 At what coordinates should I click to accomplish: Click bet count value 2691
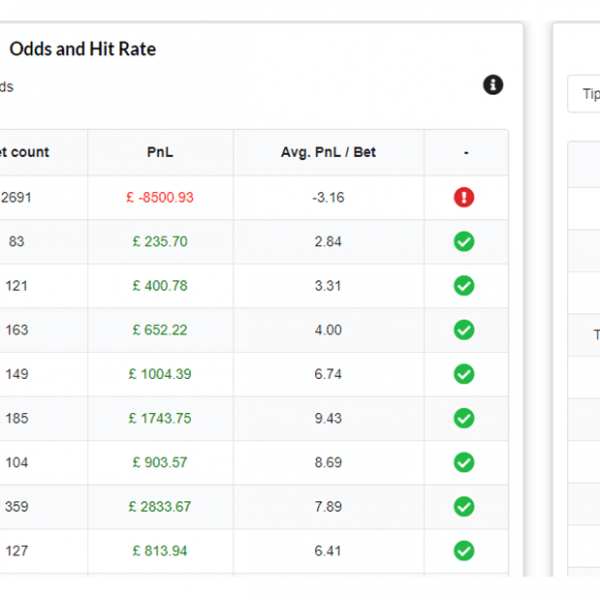click(x=16, y=197)
